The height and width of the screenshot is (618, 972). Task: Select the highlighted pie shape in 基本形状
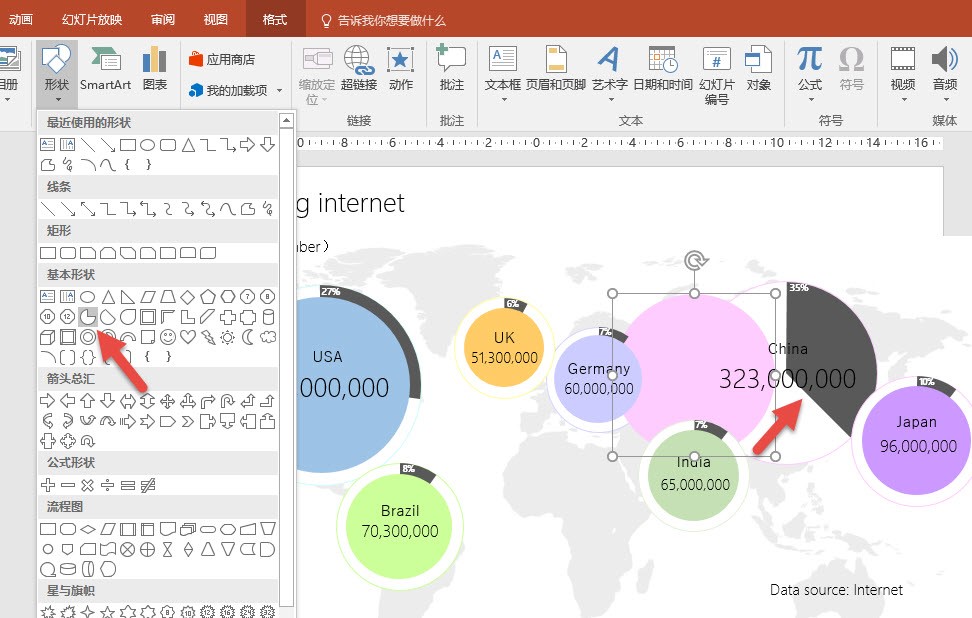click(88, 317)
